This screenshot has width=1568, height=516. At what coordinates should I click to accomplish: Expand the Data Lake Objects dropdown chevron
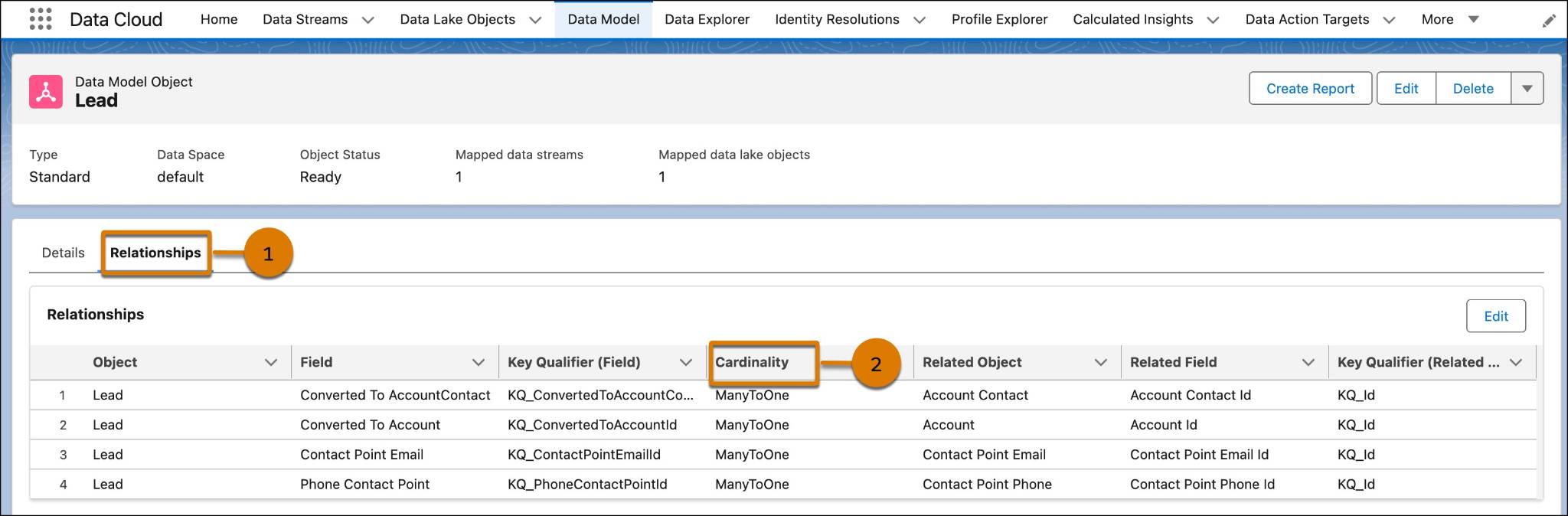pos(535,20)
